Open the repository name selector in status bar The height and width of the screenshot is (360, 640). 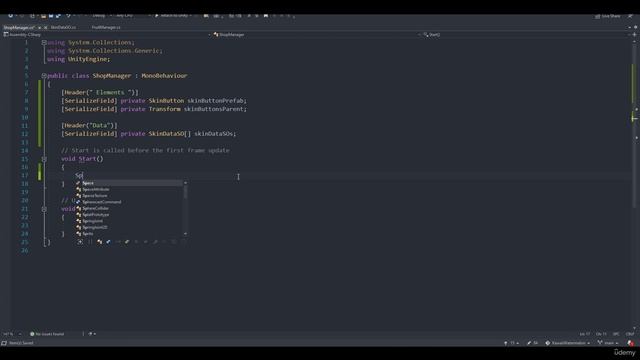coord(568,343)
